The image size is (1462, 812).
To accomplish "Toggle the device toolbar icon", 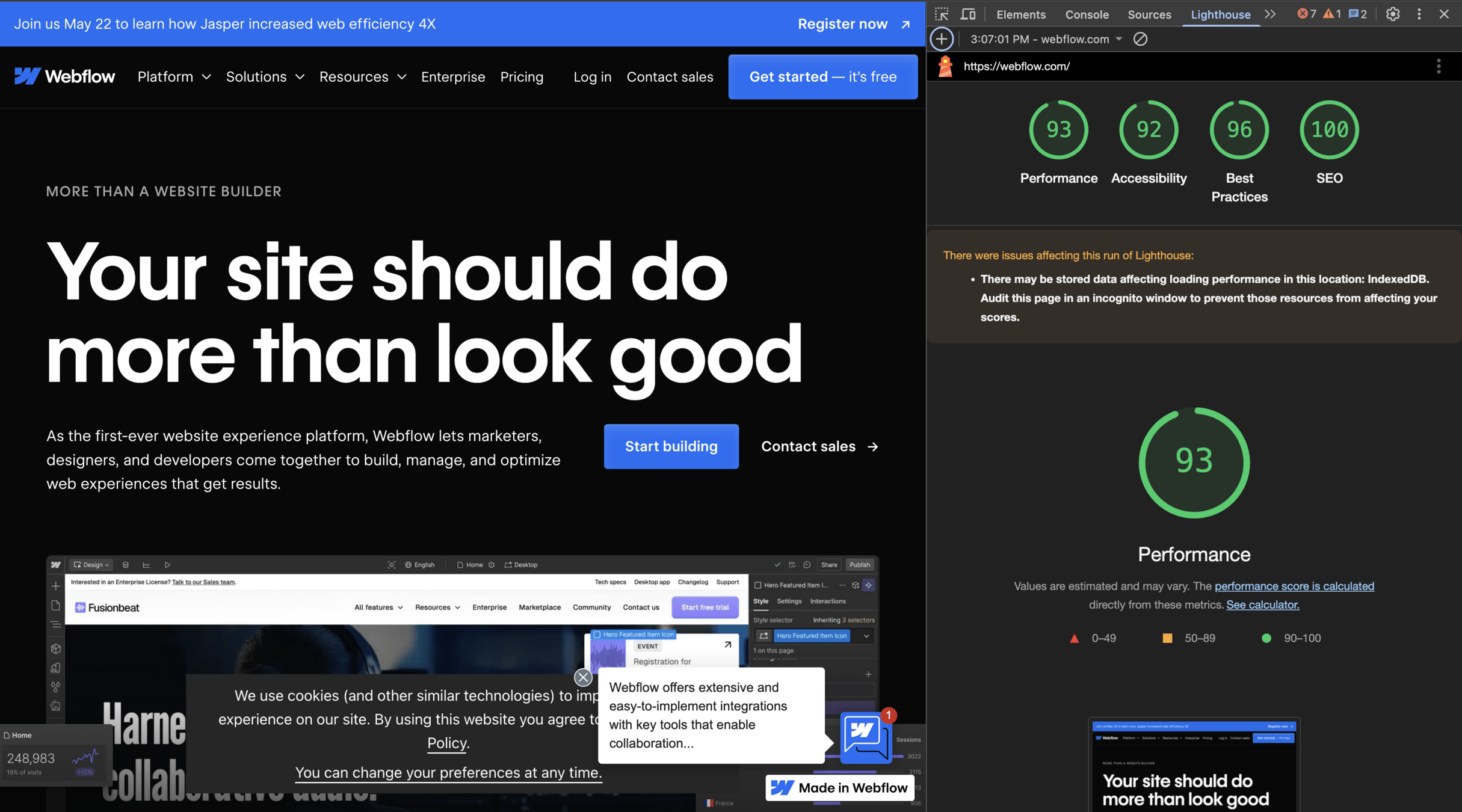I will [x=968, y=14].
